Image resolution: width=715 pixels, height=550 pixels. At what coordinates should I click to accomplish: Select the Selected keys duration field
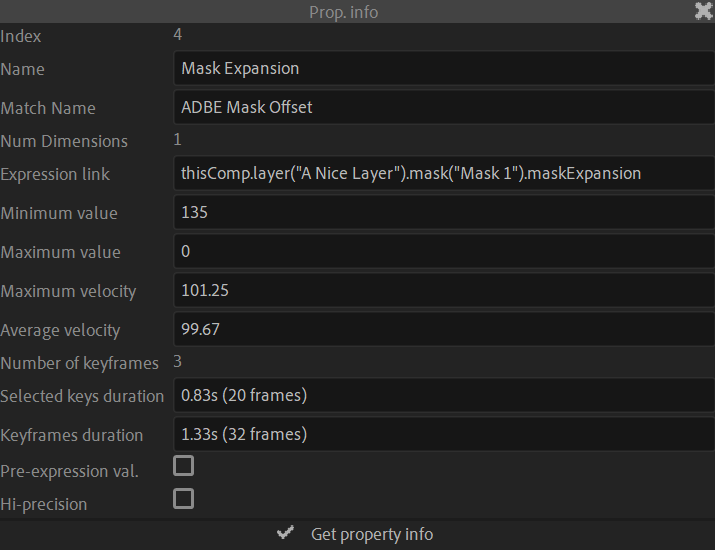coord(443,396)
